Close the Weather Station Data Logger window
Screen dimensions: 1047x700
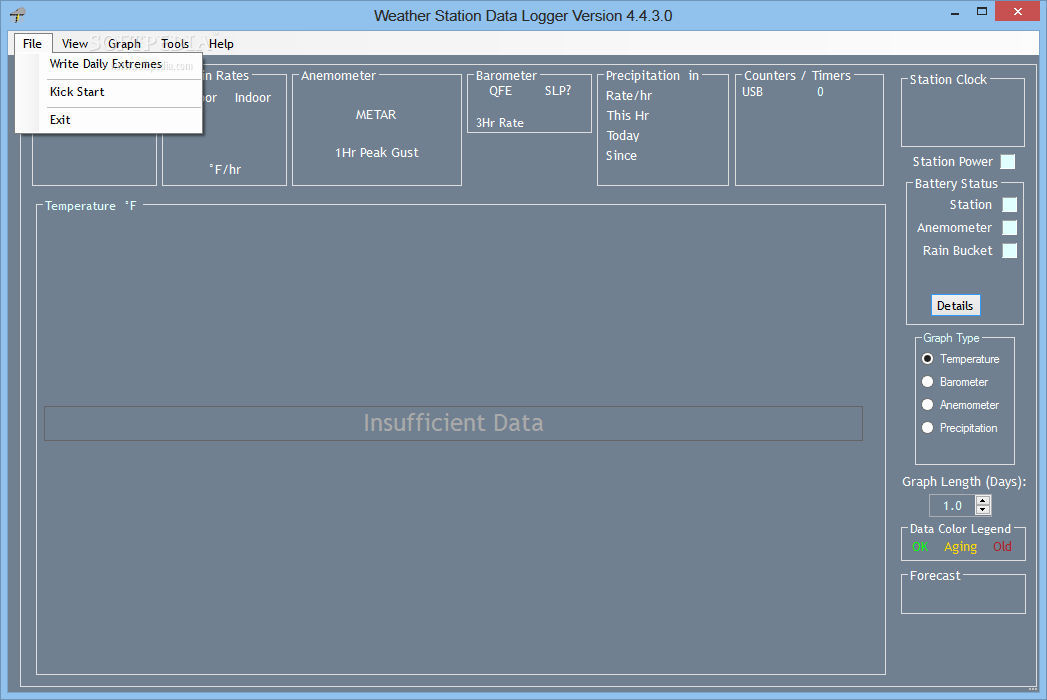(1018, 11)
